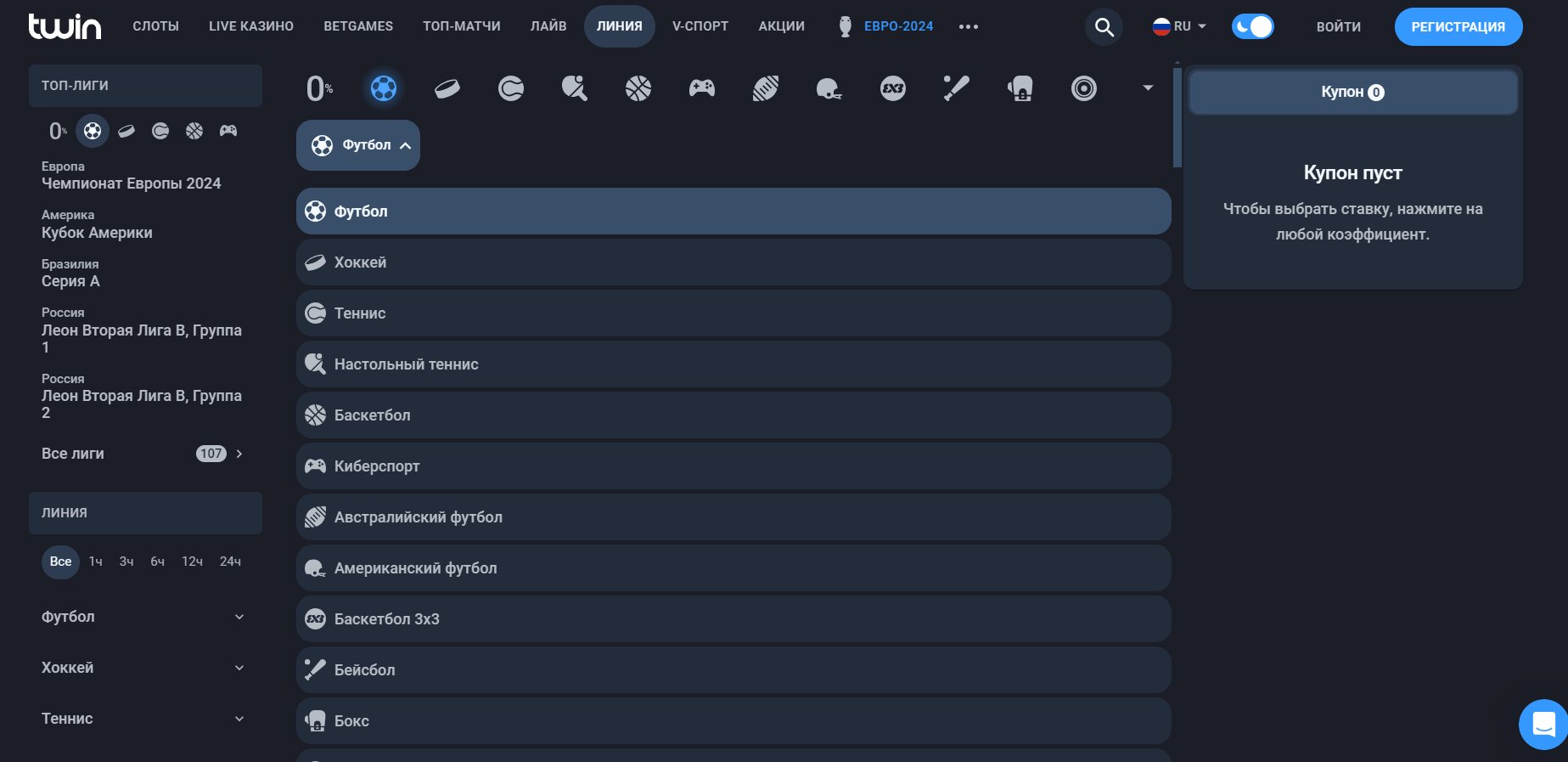Click the sports list vertical scrollbar
The width and height of the screenshot is (1568, 762).
(x=1177, y=117)
